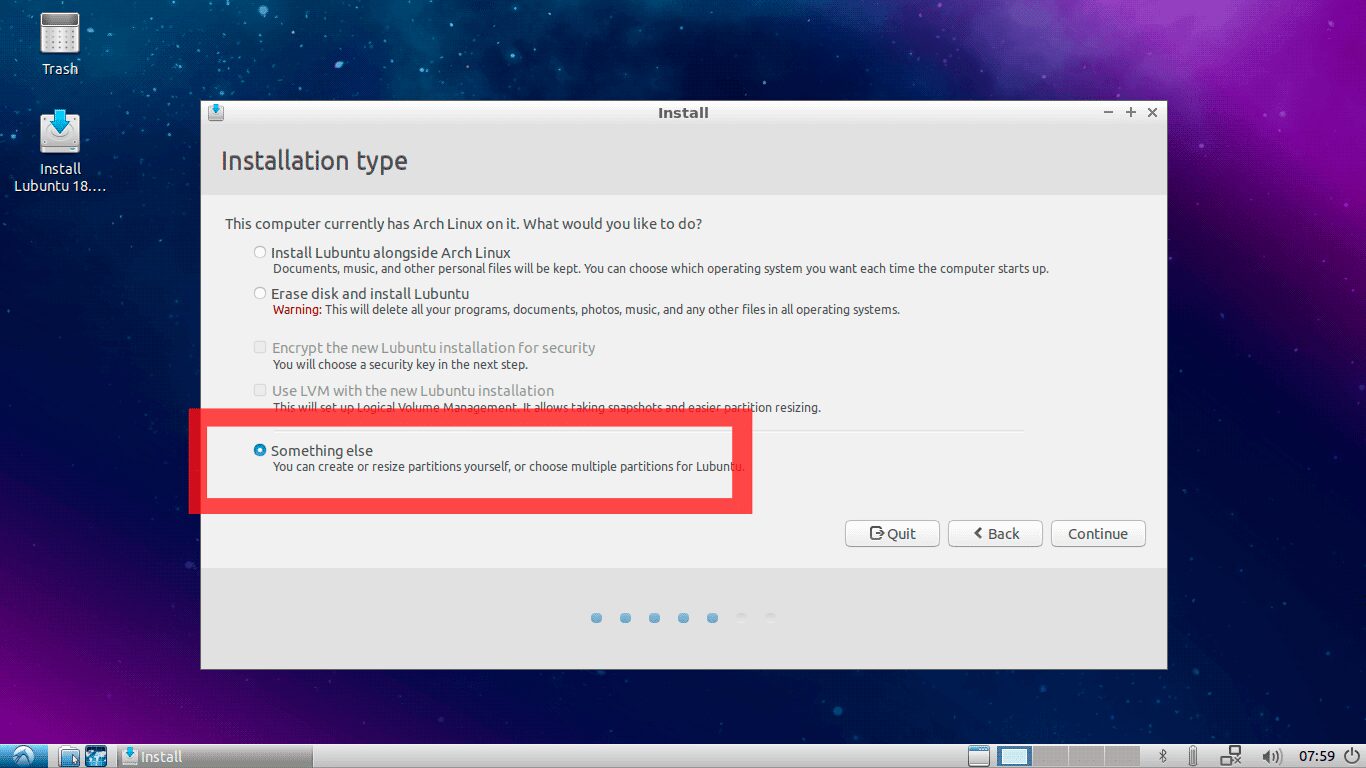The image size is (1366, 768).
Task: Select Install Lubuntu alongside Arch Linux option
Action: pyautogui.click(x=260, y=252)
